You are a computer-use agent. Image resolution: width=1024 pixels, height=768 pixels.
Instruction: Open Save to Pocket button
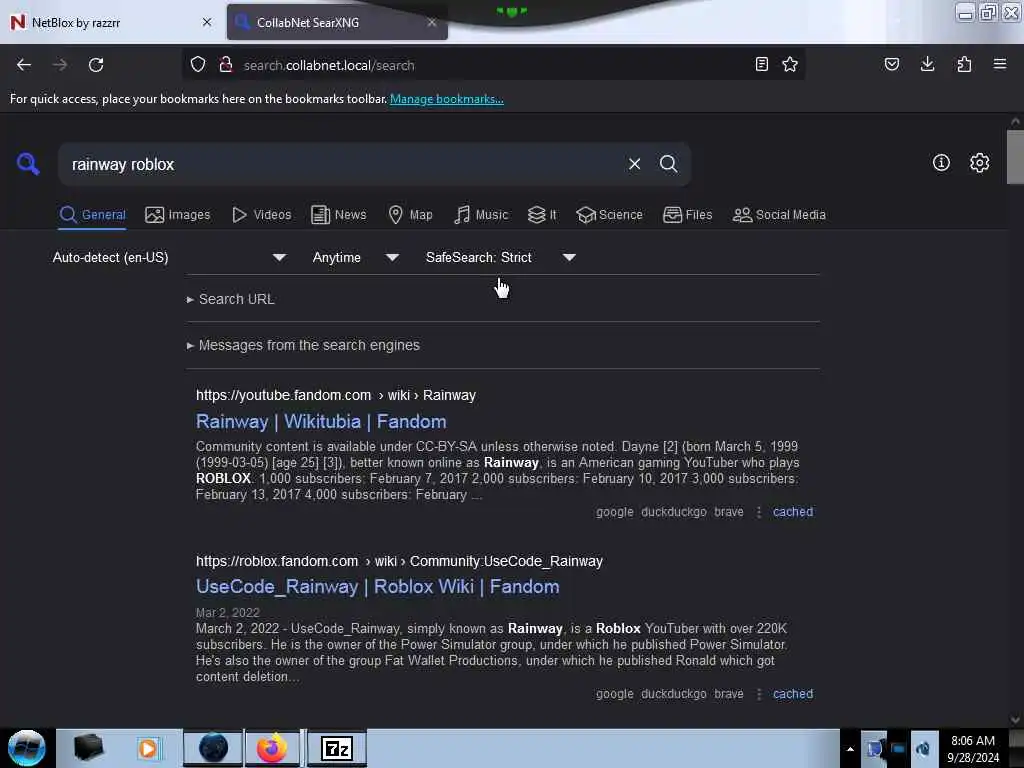(x=892, y=65)
